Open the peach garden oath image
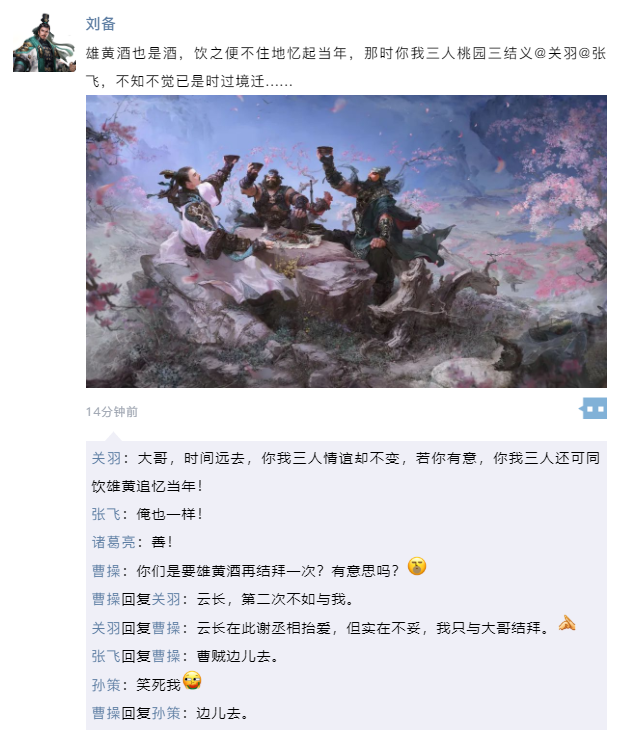This screenshot has height=745, width=632. coord(346,241)
